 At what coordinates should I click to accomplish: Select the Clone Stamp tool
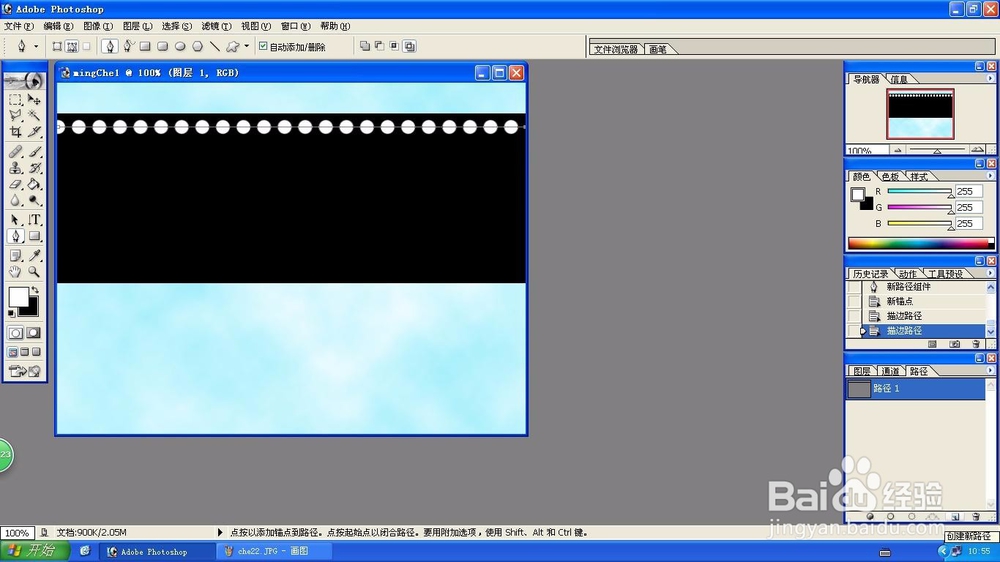click(x=15, y=168)
